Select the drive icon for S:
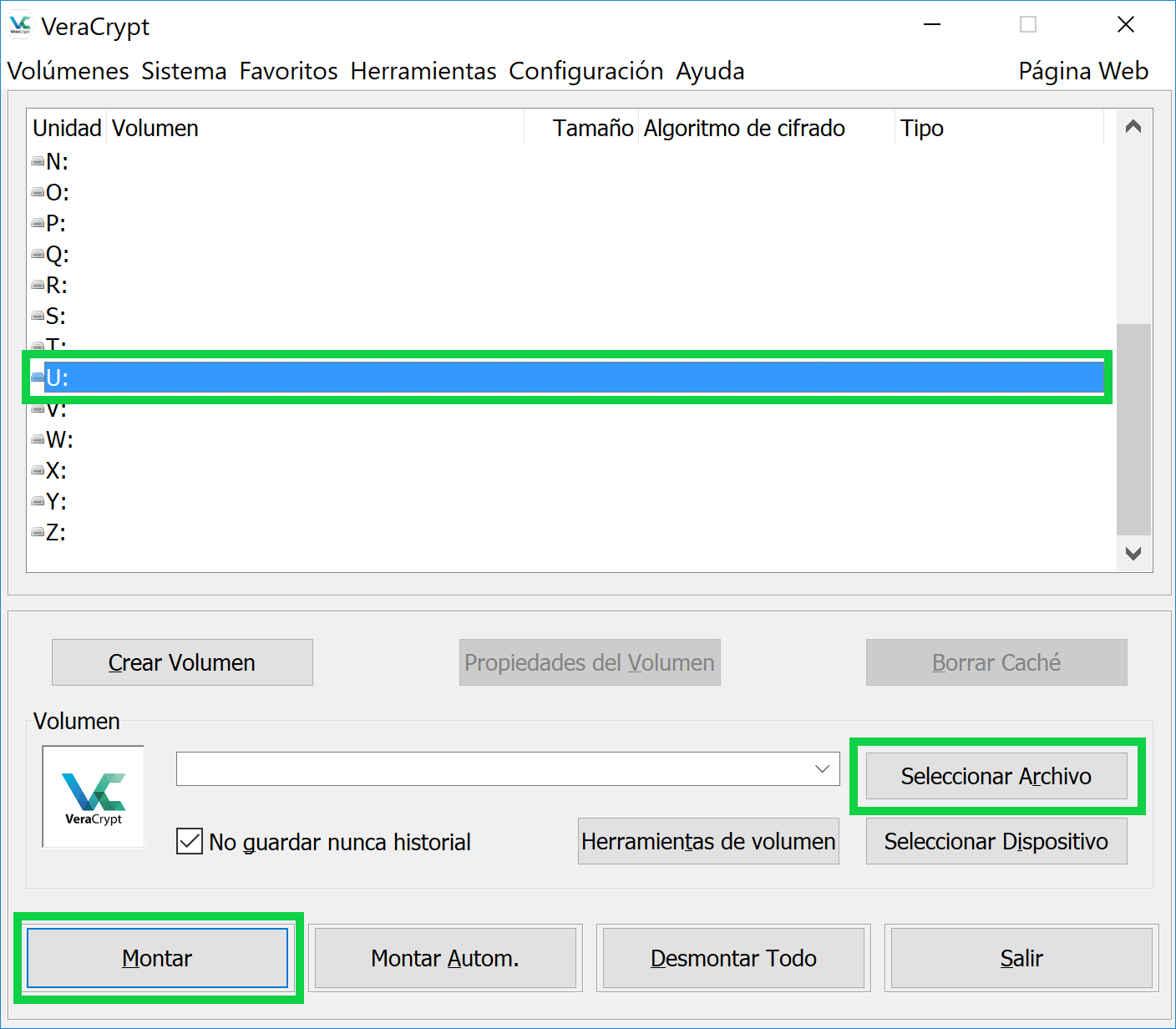This screenshot has height=1029, width=1176. (x=38, y=316)
